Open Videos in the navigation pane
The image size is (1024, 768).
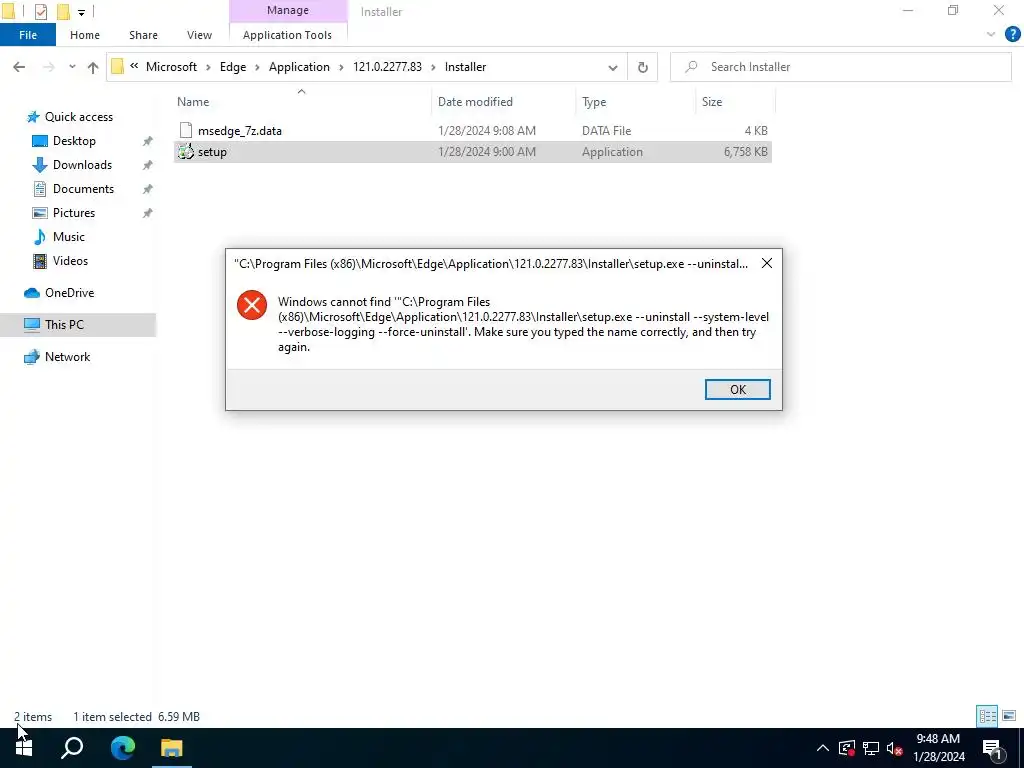tap(70, 261)
